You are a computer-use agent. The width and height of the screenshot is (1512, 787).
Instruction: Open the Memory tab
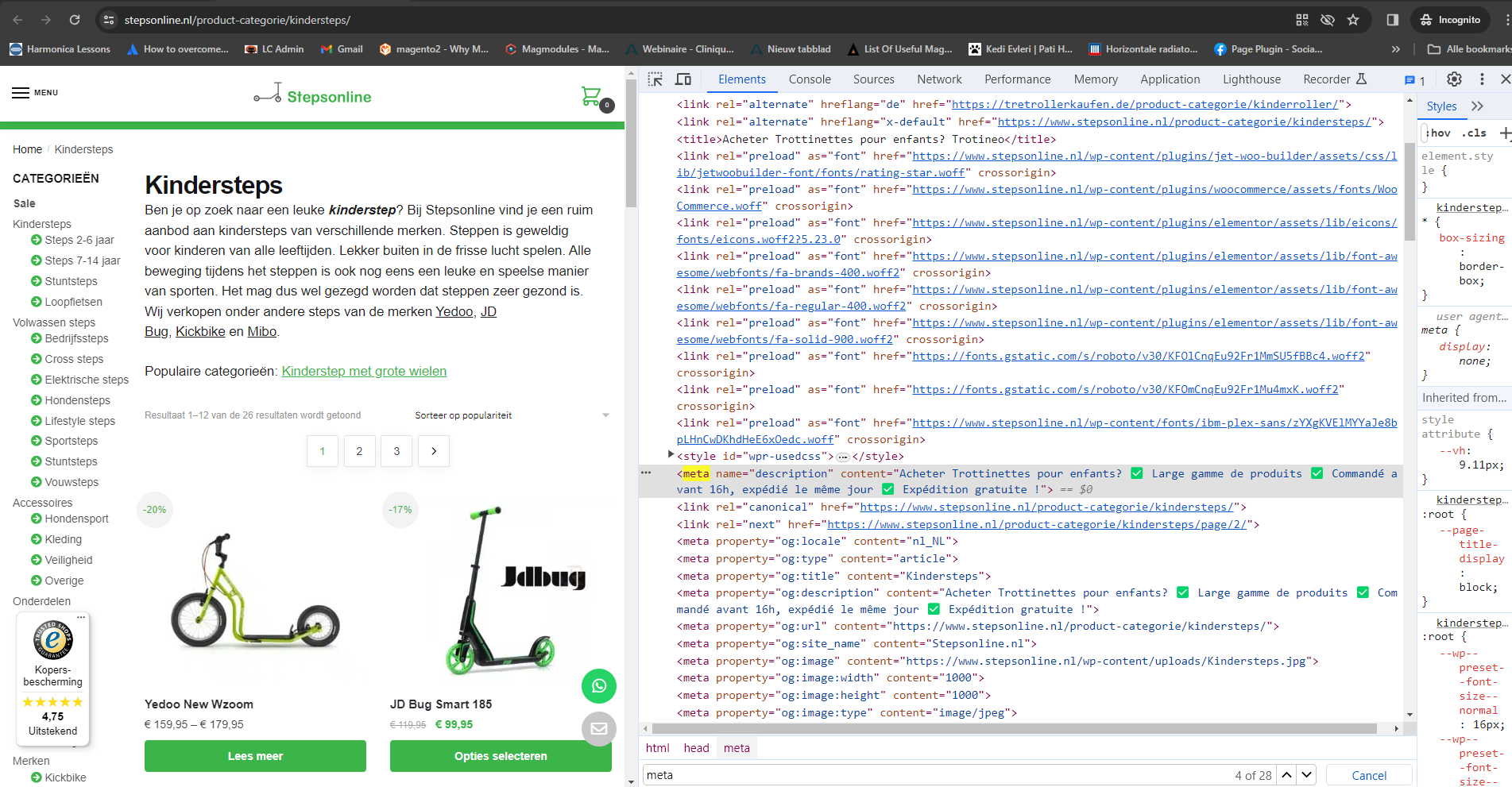click(x=1096, y=79)
